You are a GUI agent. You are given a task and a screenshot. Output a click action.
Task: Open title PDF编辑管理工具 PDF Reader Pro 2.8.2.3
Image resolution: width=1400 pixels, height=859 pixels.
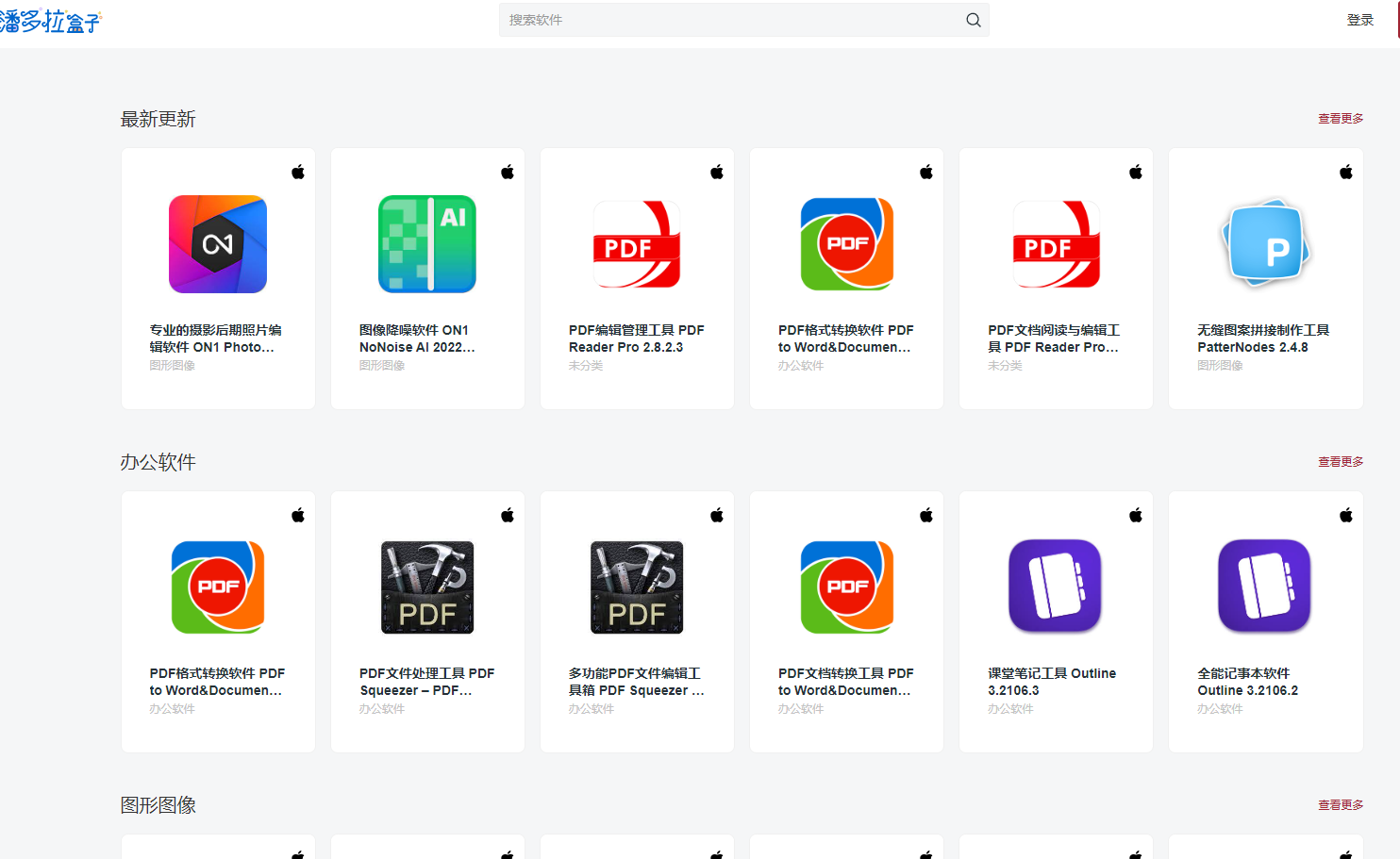(x=637, y=339)
